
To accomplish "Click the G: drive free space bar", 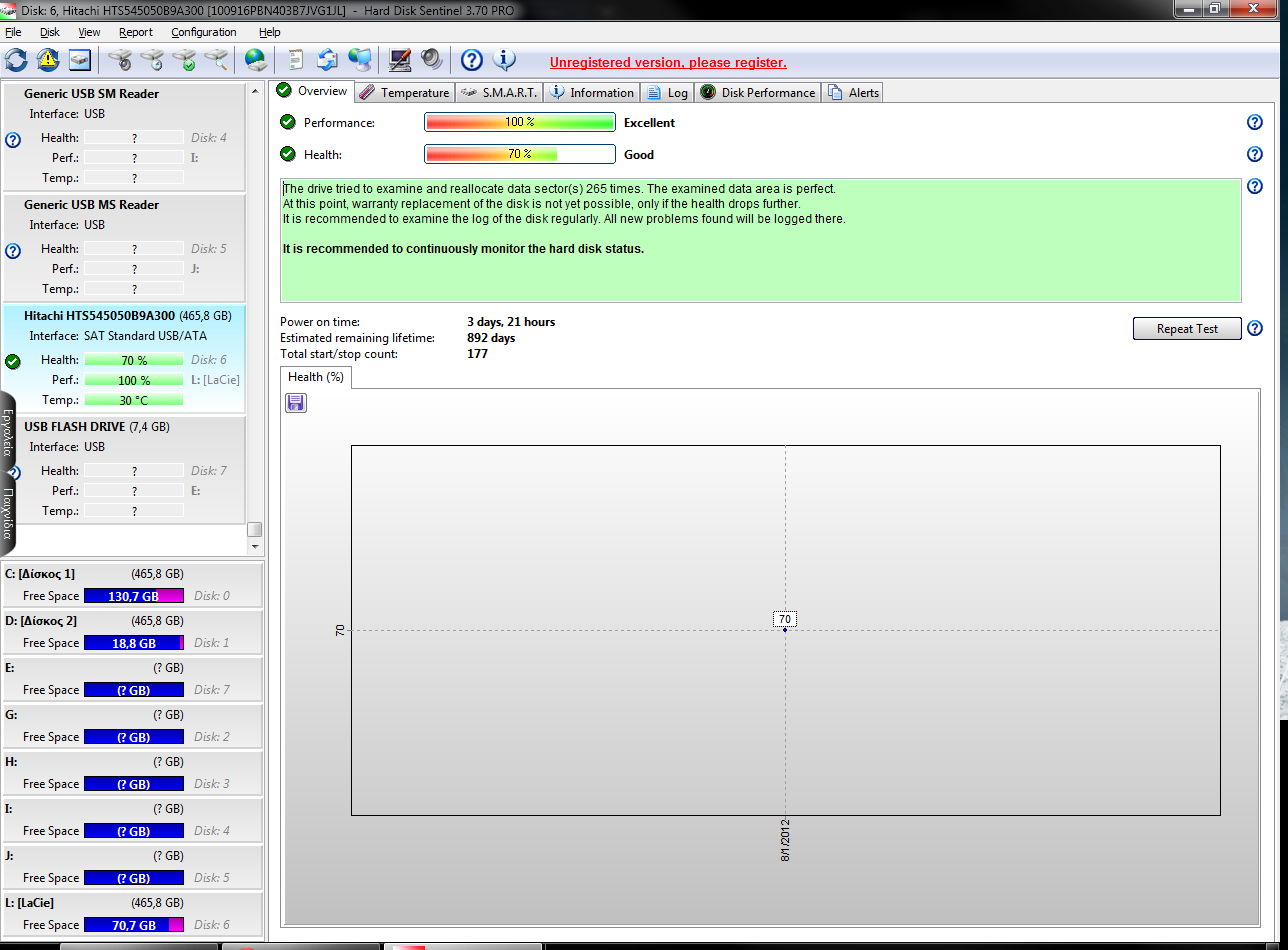I will point(134,737).
